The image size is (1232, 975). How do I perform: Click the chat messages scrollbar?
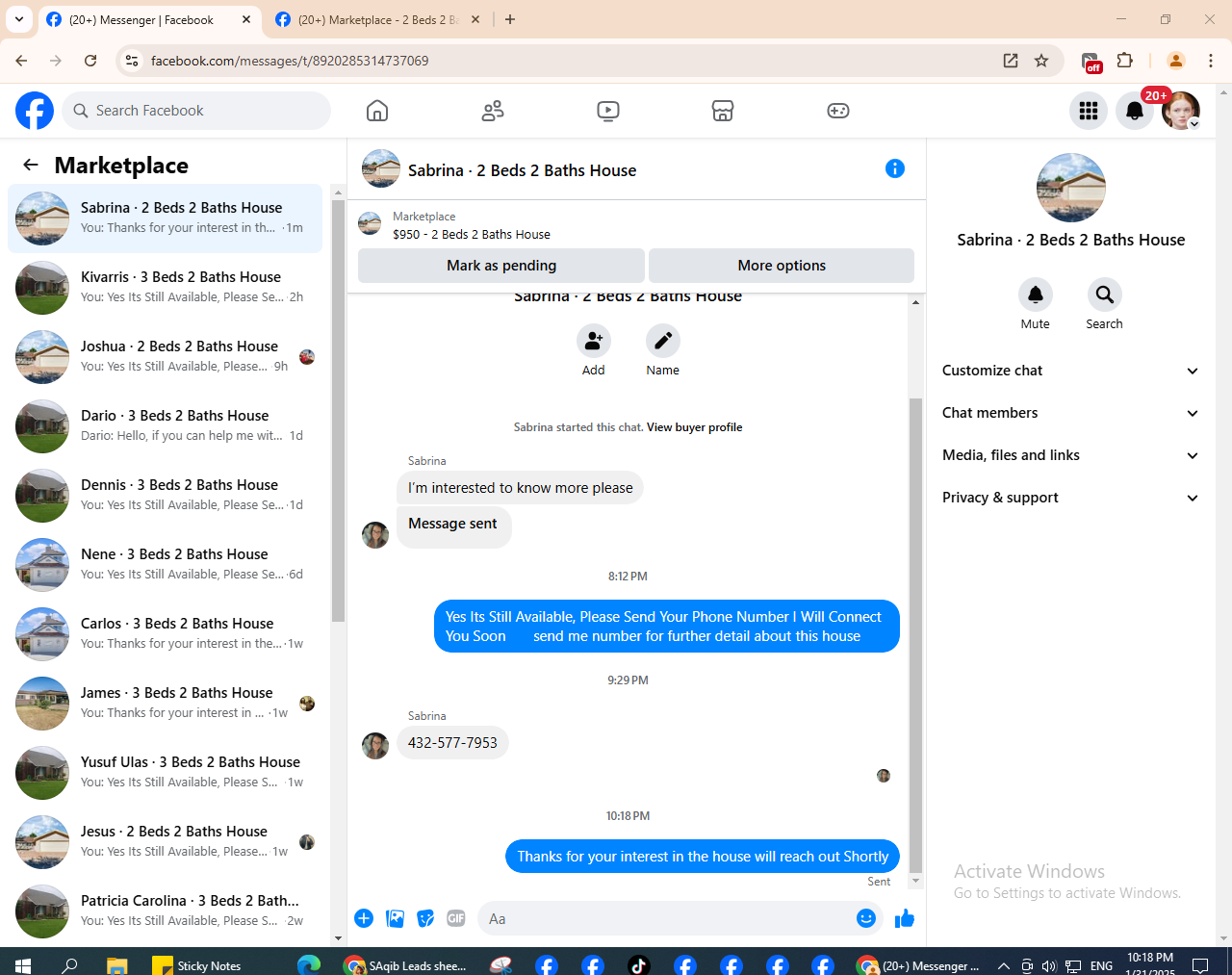pyautogui.click(x=915, y=635)
